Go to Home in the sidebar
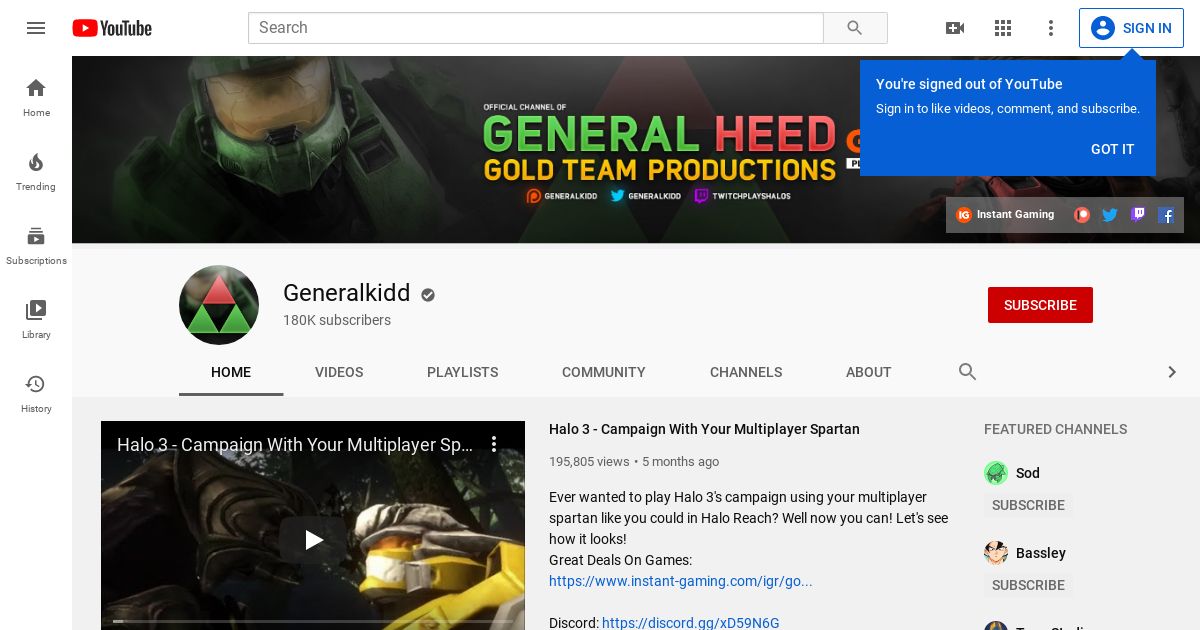This screenshot has height=630, width=1200. [36, 98]
